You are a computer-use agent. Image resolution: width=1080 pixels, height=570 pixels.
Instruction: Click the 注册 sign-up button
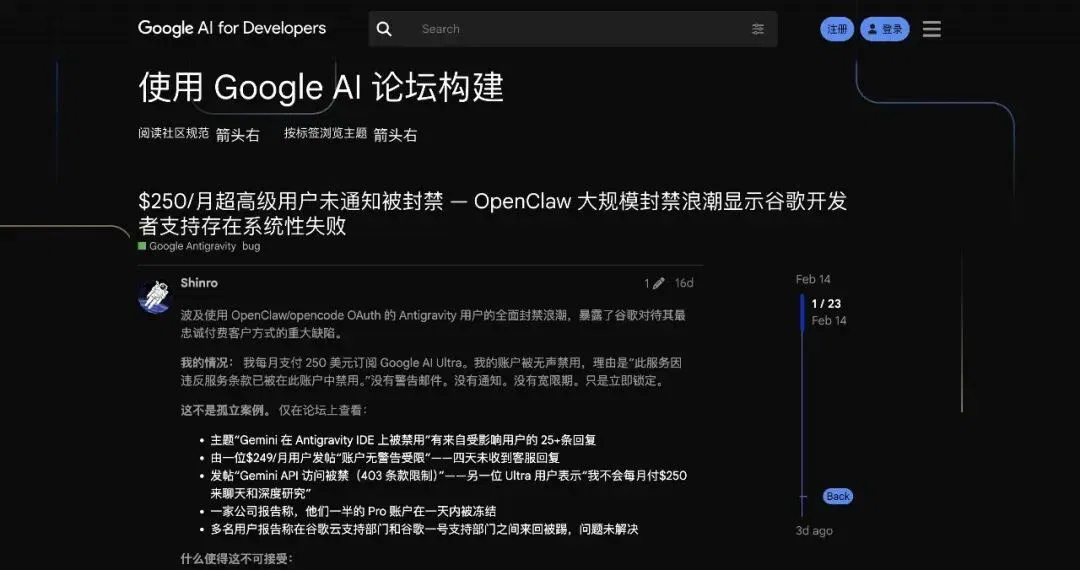coord(837,29)
